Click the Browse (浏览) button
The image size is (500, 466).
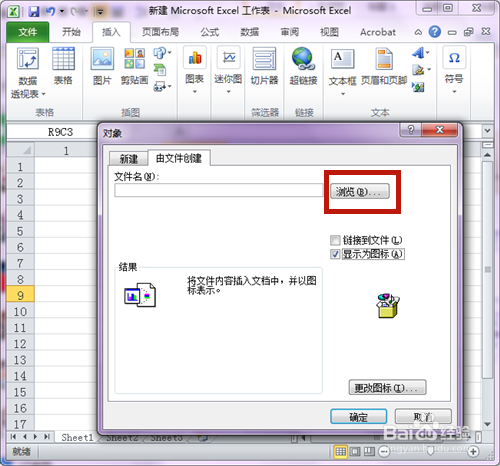click(360, 191)
